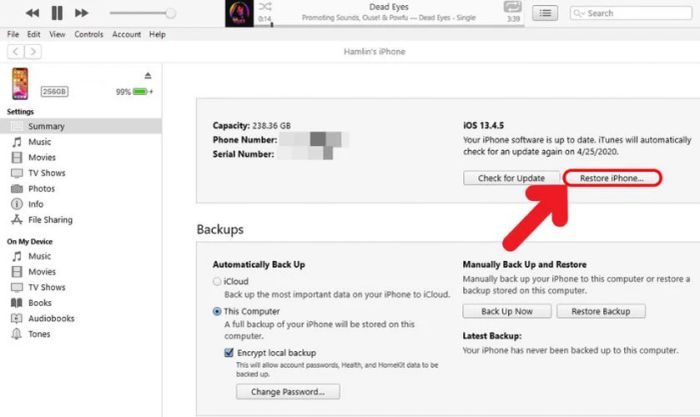Click inside the Search field

pos(631,13)
